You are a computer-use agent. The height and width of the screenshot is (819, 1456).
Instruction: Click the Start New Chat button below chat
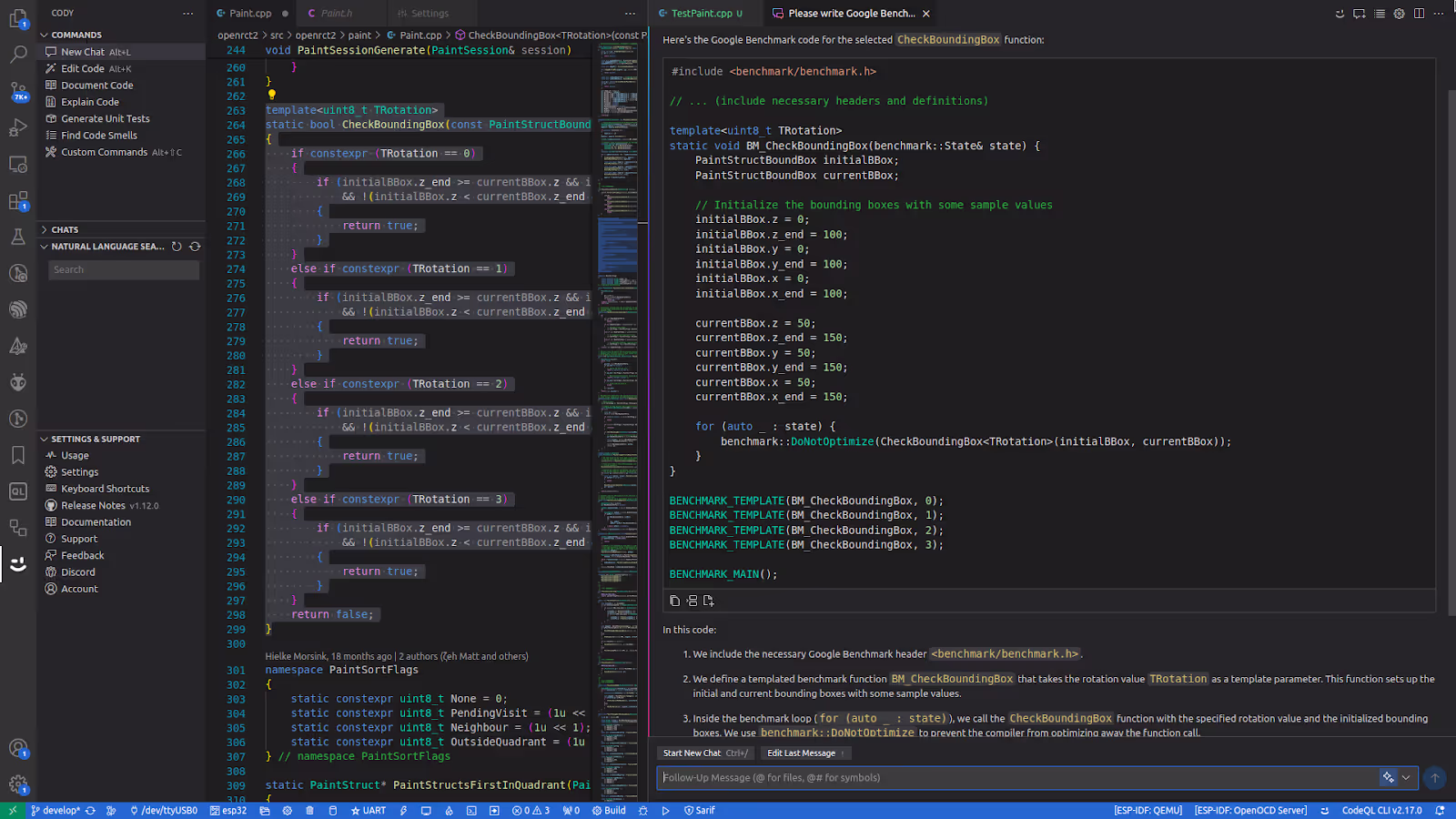pos(705,753)
